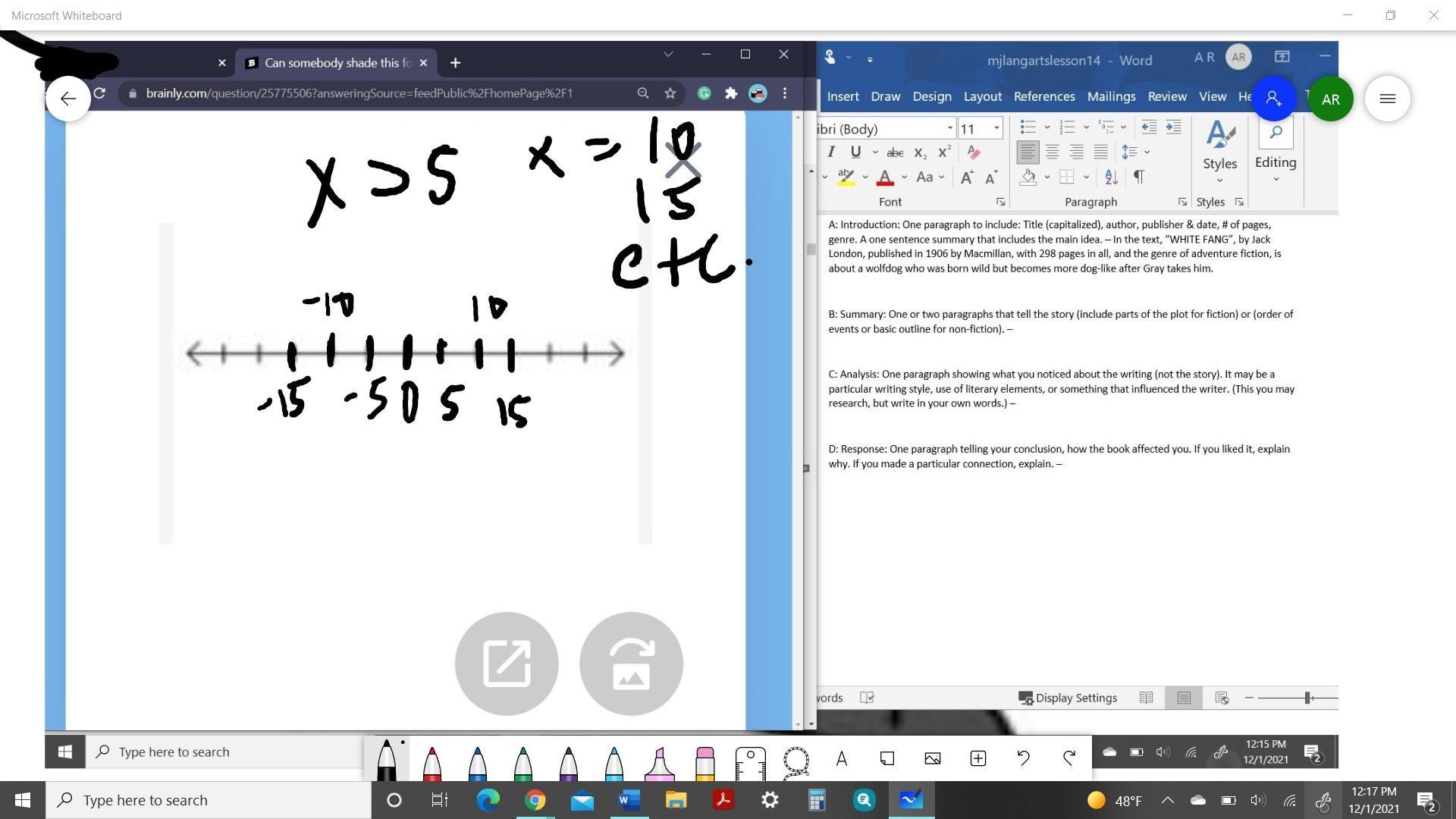
Task: Select the black pen tool
Action: (386, 761)
